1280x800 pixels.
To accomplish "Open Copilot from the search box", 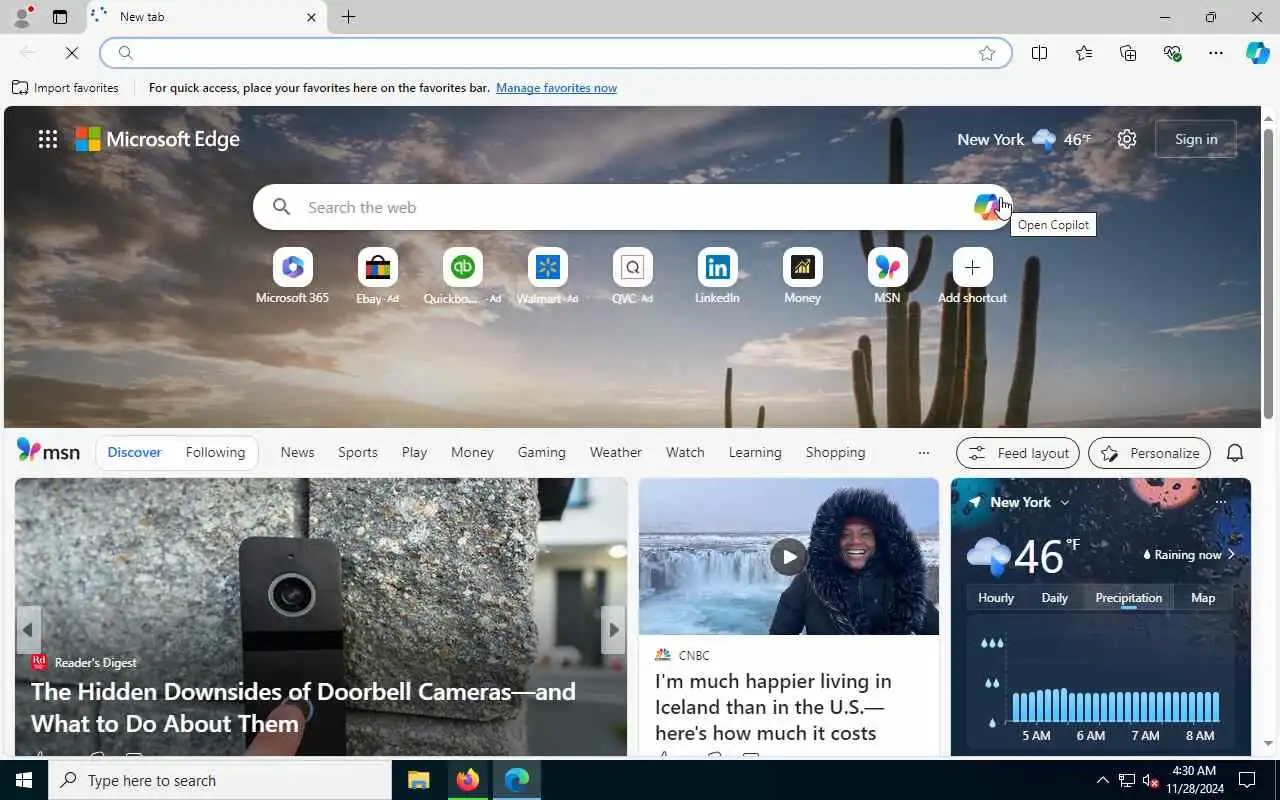I will coord(987,207).
